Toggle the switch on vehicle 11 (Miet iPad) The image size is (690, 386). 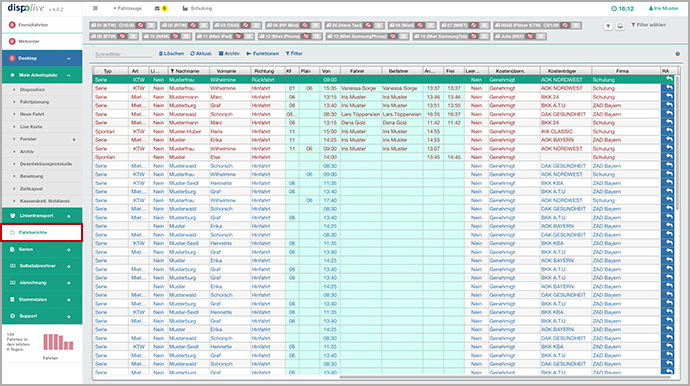248,36
